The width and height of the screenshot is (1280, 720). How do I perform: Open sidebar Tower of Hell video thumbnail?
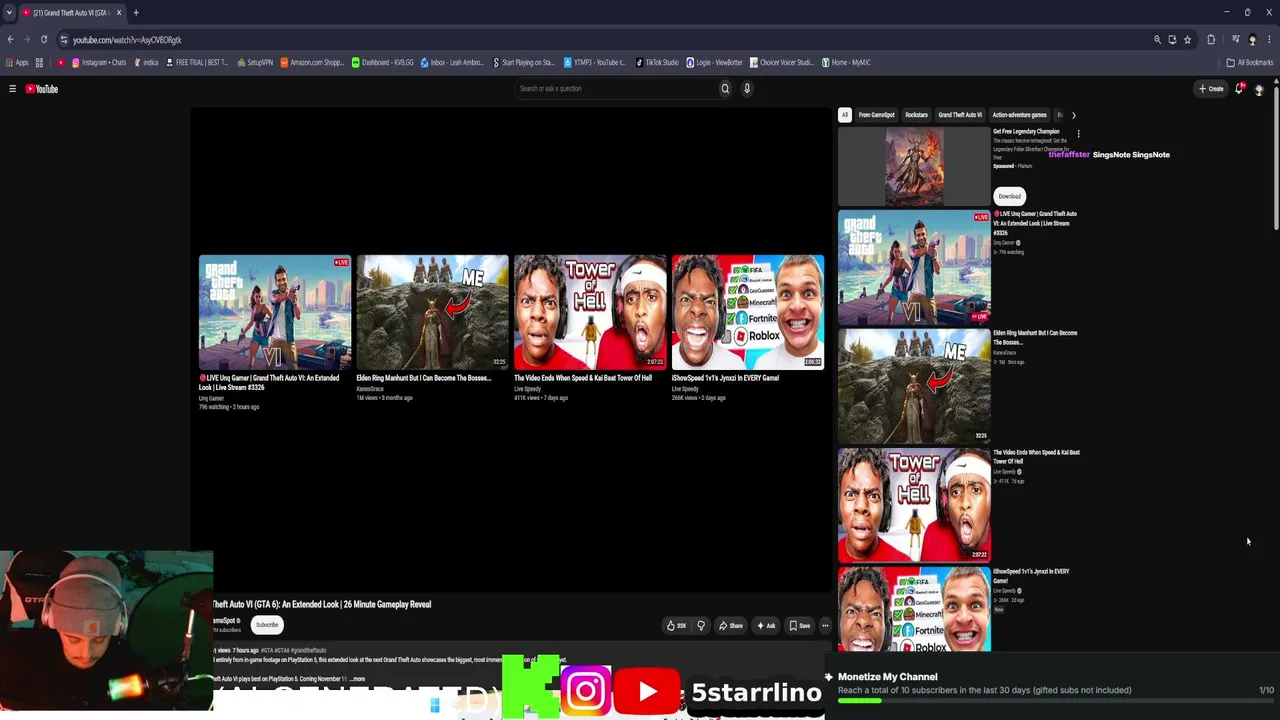[914, 504]
